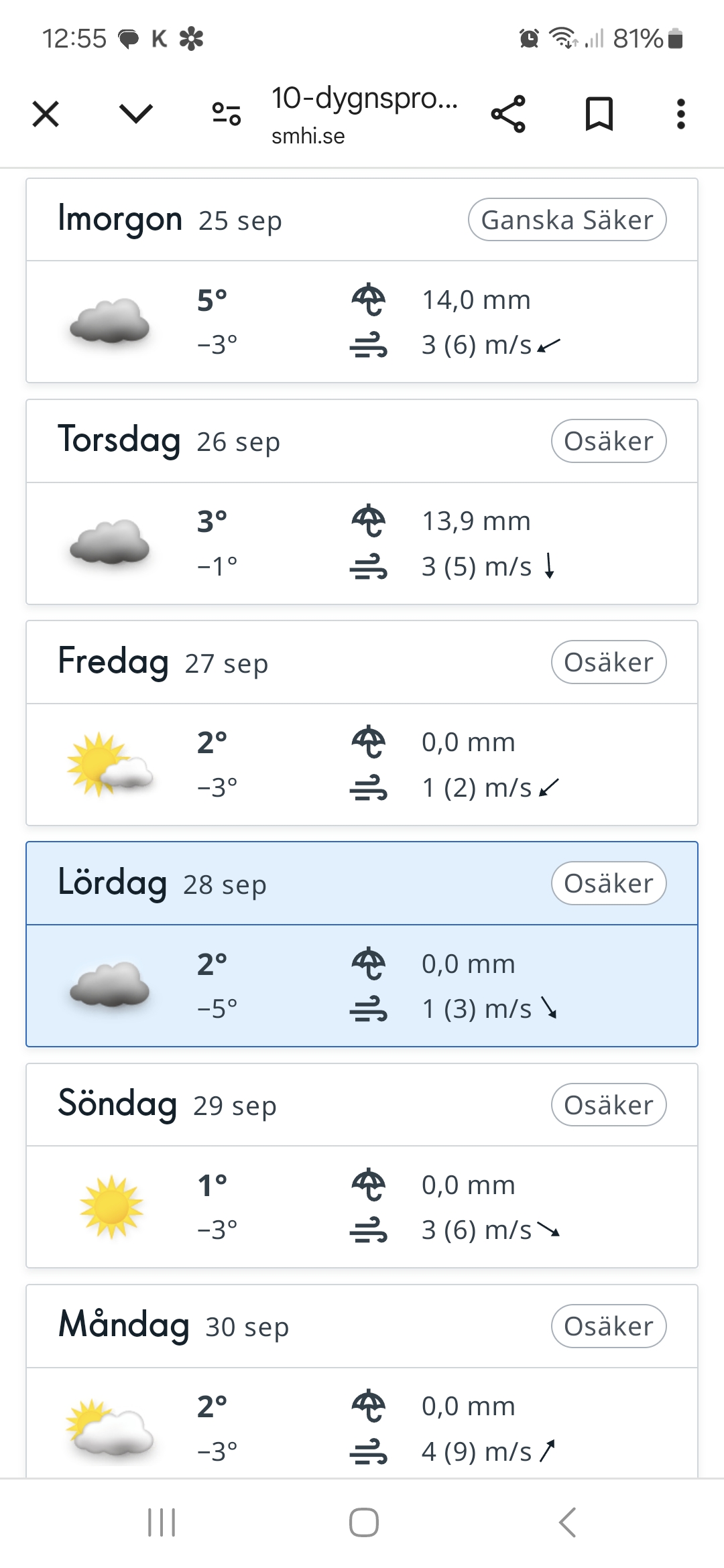Tap the sunny icon for Söndag
The image size is (724, 1568).
click(x=111, y=1207)
